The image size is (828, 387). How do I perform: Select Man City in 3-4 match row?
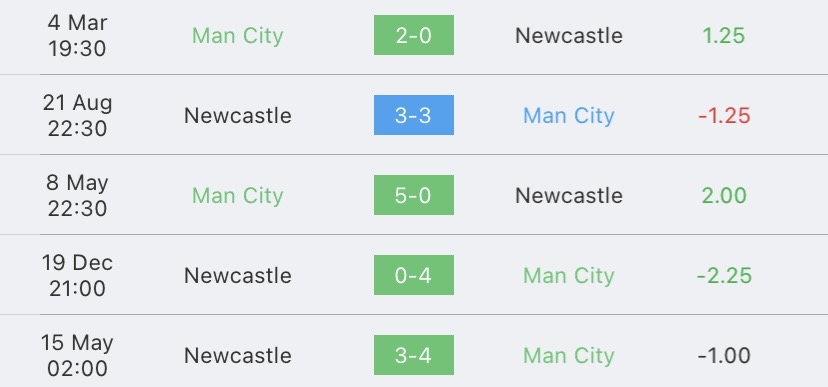pyautogui.click(x=569, y=356)
